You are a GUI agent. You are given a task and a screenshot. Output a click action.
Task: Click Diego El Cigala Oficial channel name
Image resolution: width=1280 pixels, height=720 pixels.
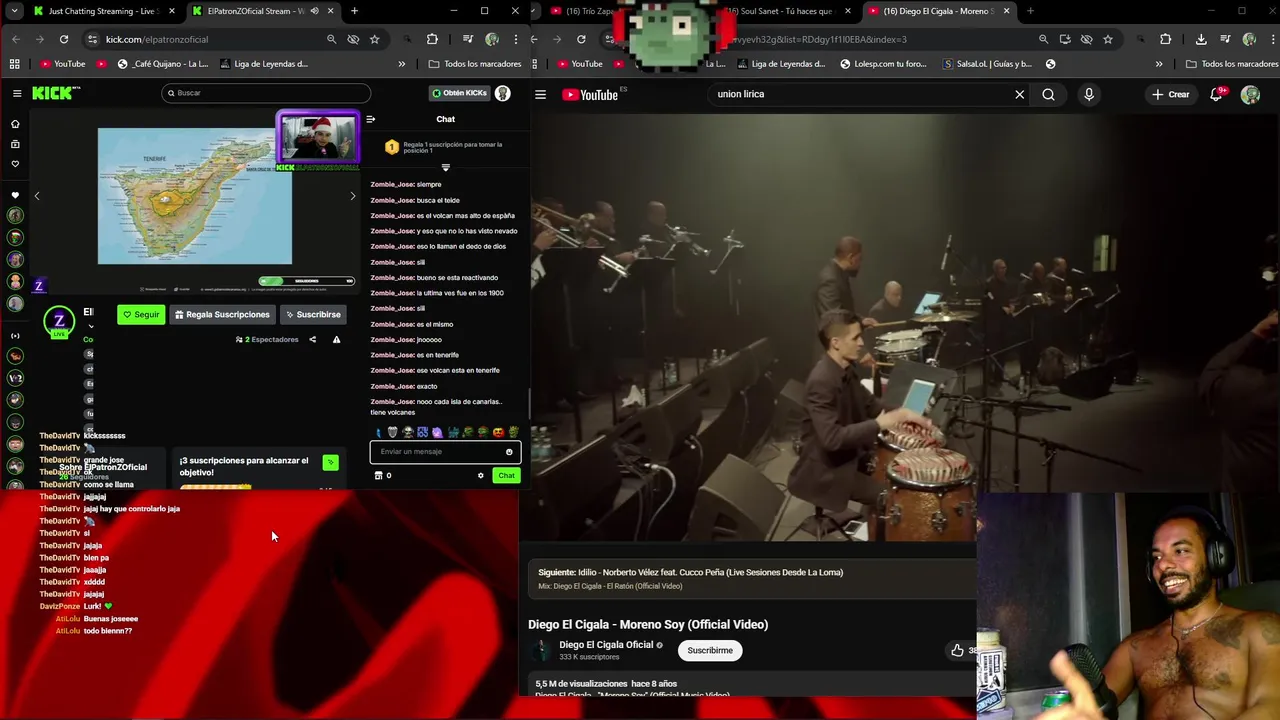click(x=606, y=645)
